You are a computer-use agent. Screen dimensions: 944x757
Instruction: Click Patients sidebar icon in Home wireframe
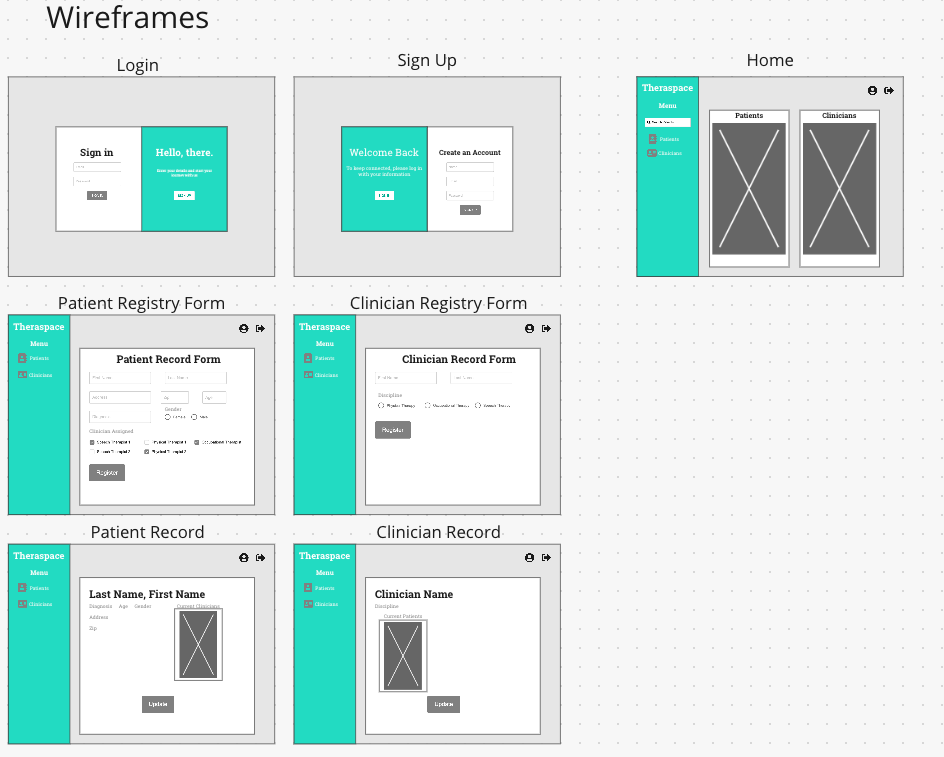click(653, 139)
